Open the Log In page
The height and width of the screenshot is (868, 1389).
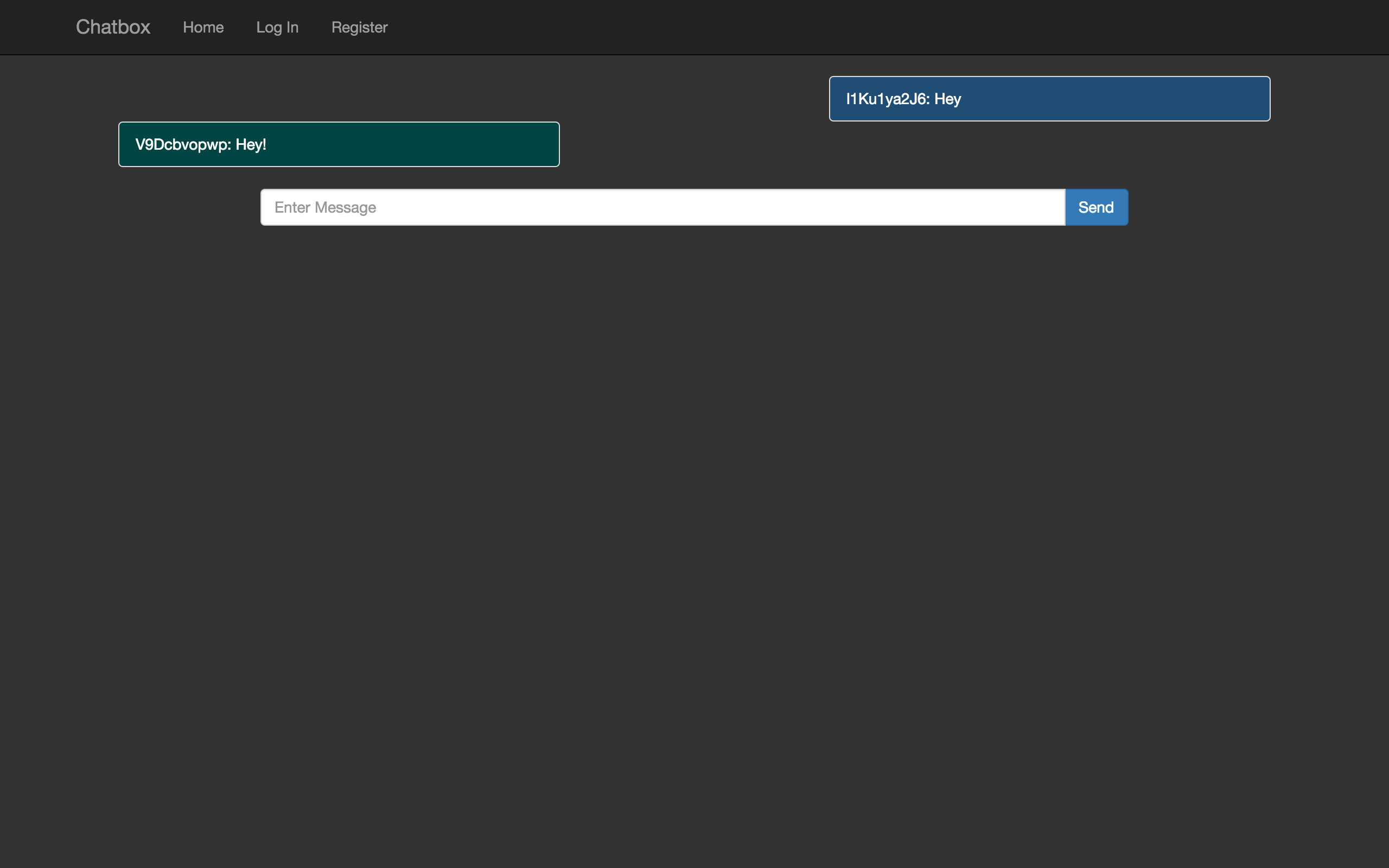[x=277, y=27]
